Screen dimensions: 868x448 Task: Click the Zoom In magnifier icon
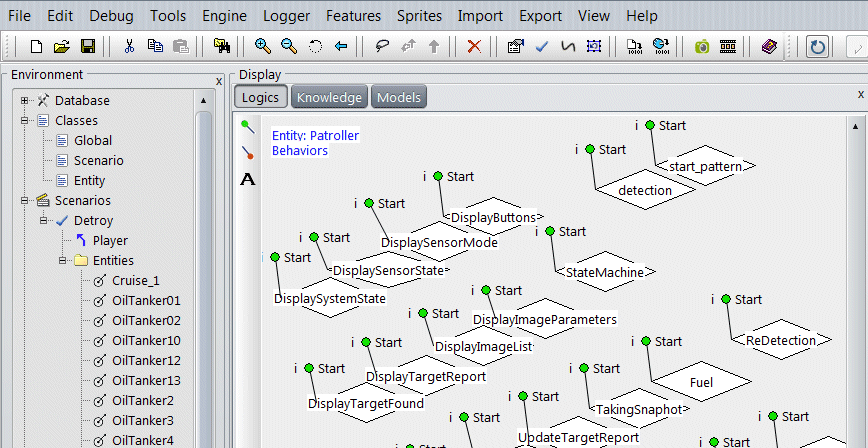pyautogui.click(x=263, y=47)
